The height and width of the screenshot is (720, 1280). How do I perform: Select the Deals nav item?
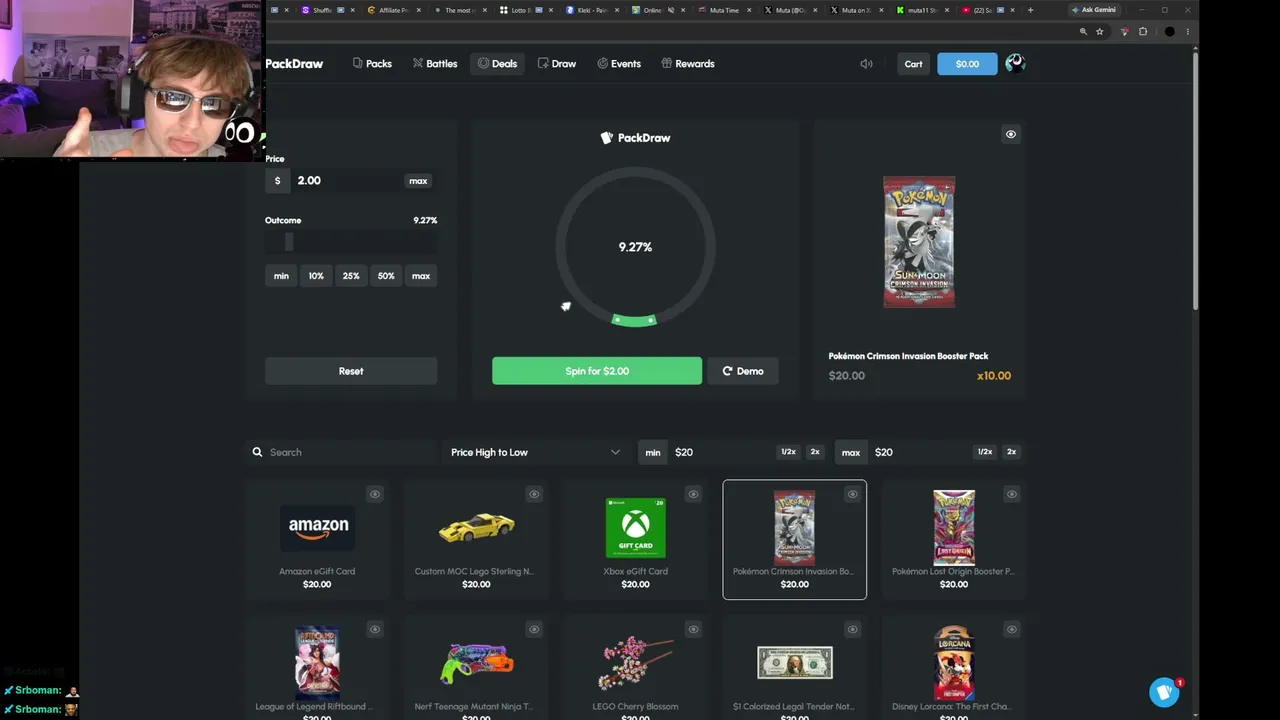(x=497, y=64)
